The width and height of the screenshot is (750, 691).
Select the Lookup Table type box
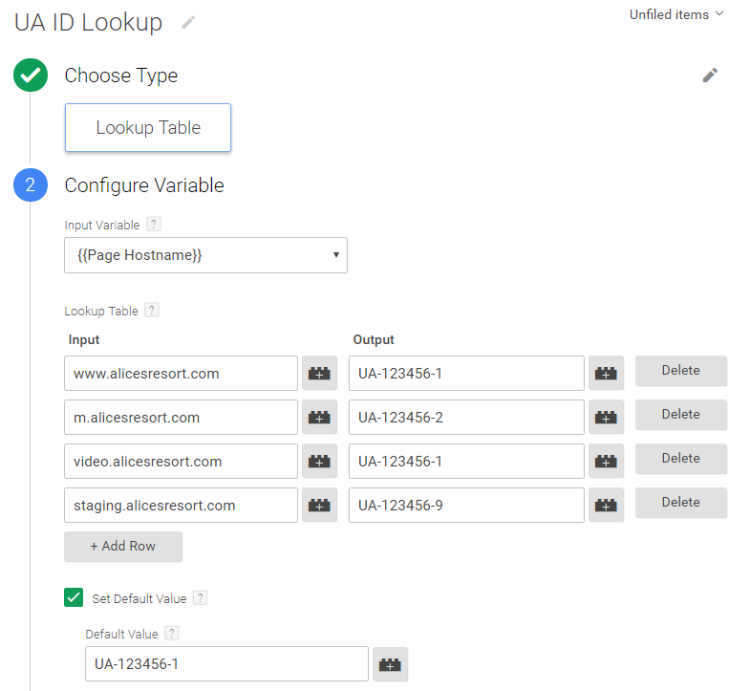tap(148, 127)
